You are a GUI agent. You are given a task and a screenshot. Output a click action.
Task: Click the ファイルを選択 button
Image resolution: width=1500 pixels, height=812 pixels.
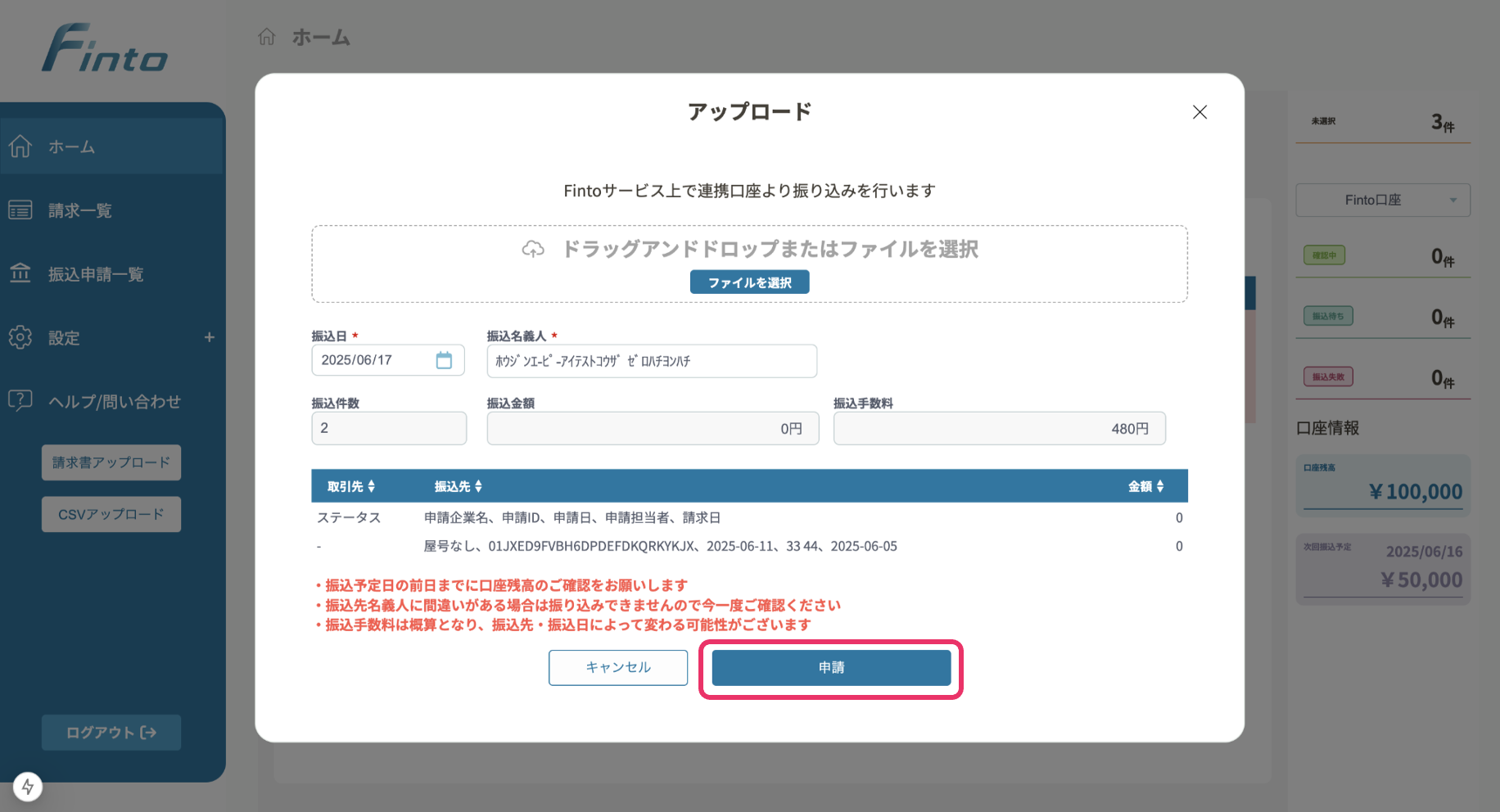[749, 282]
